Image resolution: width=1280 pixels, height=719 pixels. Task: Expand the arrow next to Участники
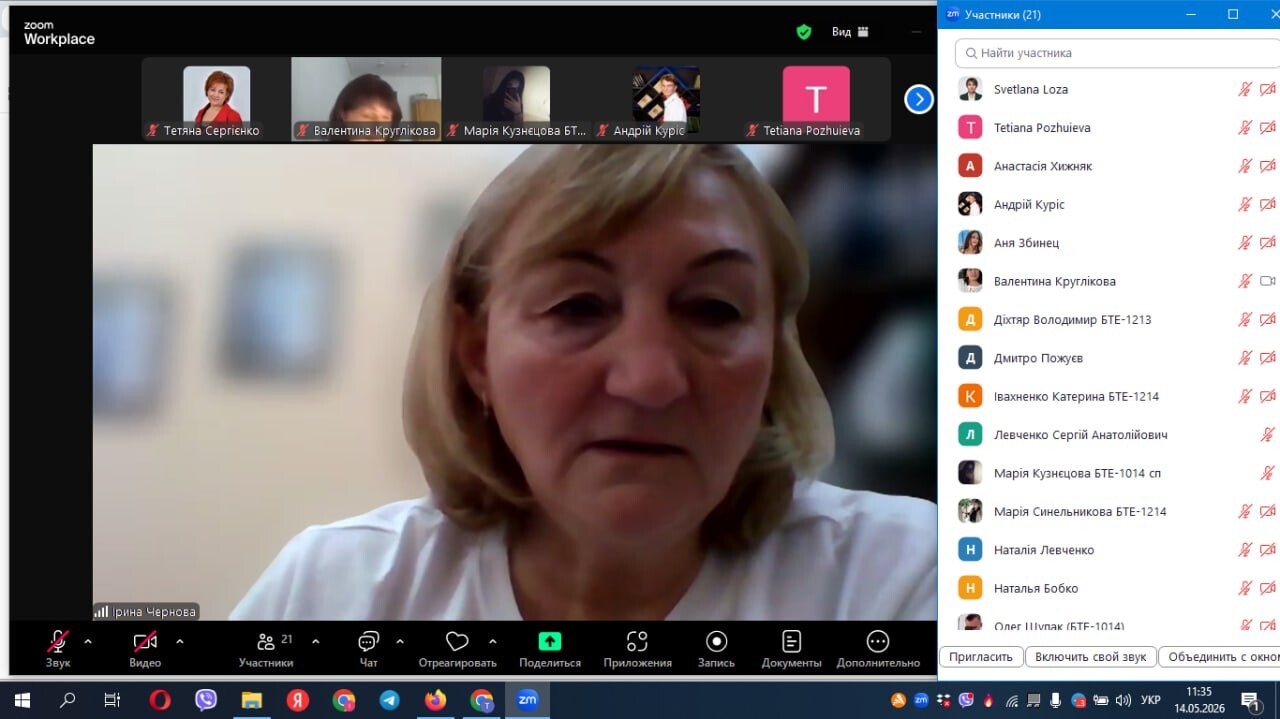[x=316, y=641]
